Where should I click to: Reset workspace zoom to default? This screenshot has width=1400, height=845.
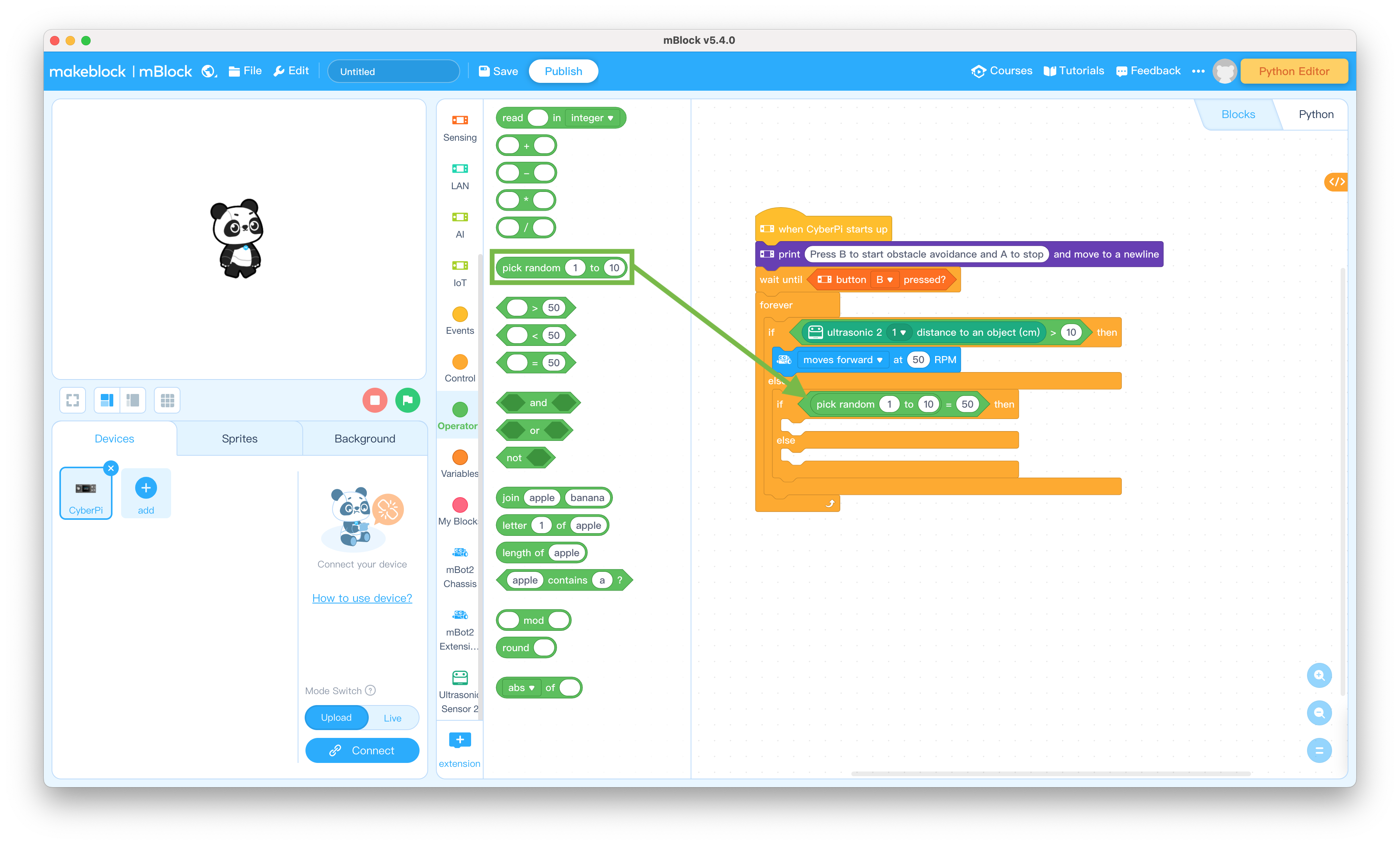click(x=1319, y=750)
